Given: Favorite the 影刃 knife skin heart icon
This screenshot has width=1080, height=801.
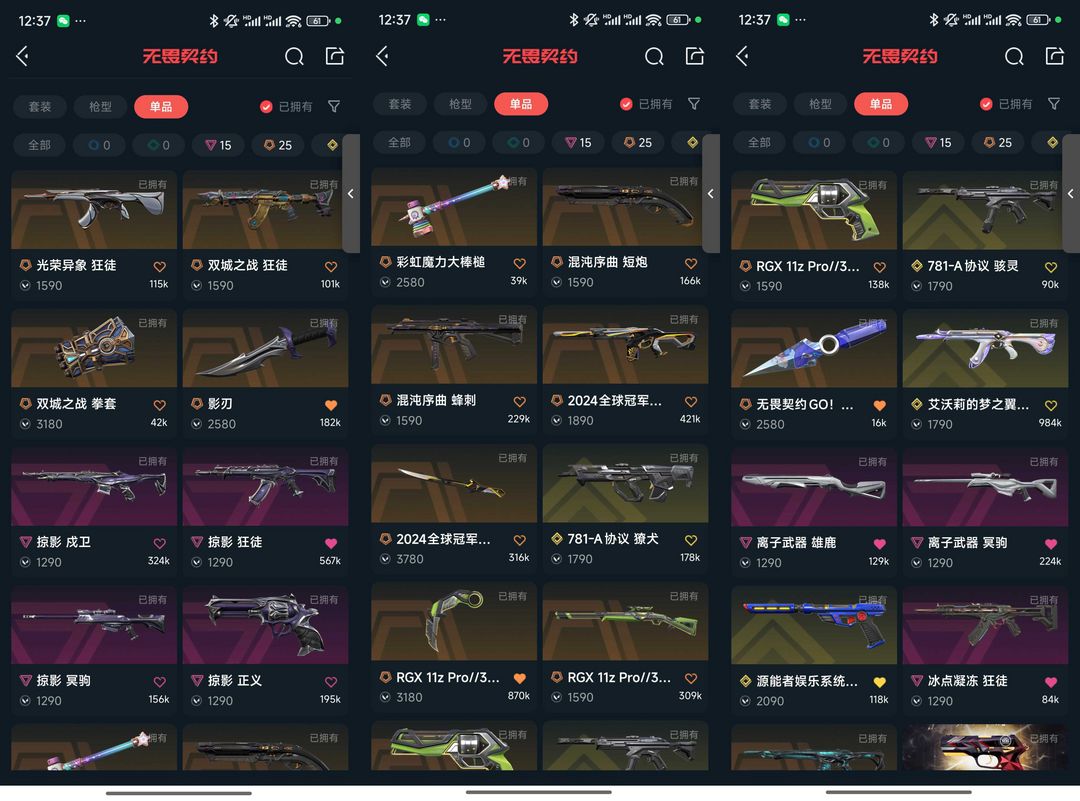Looking at the screenshot, I should pos(331,405).
